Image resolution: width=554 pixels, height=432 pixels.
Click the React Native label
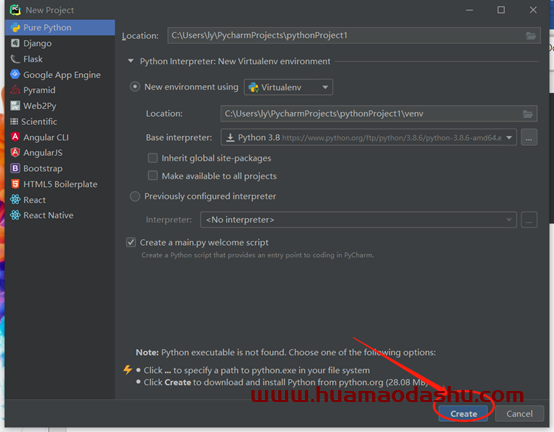coord(48,215)
